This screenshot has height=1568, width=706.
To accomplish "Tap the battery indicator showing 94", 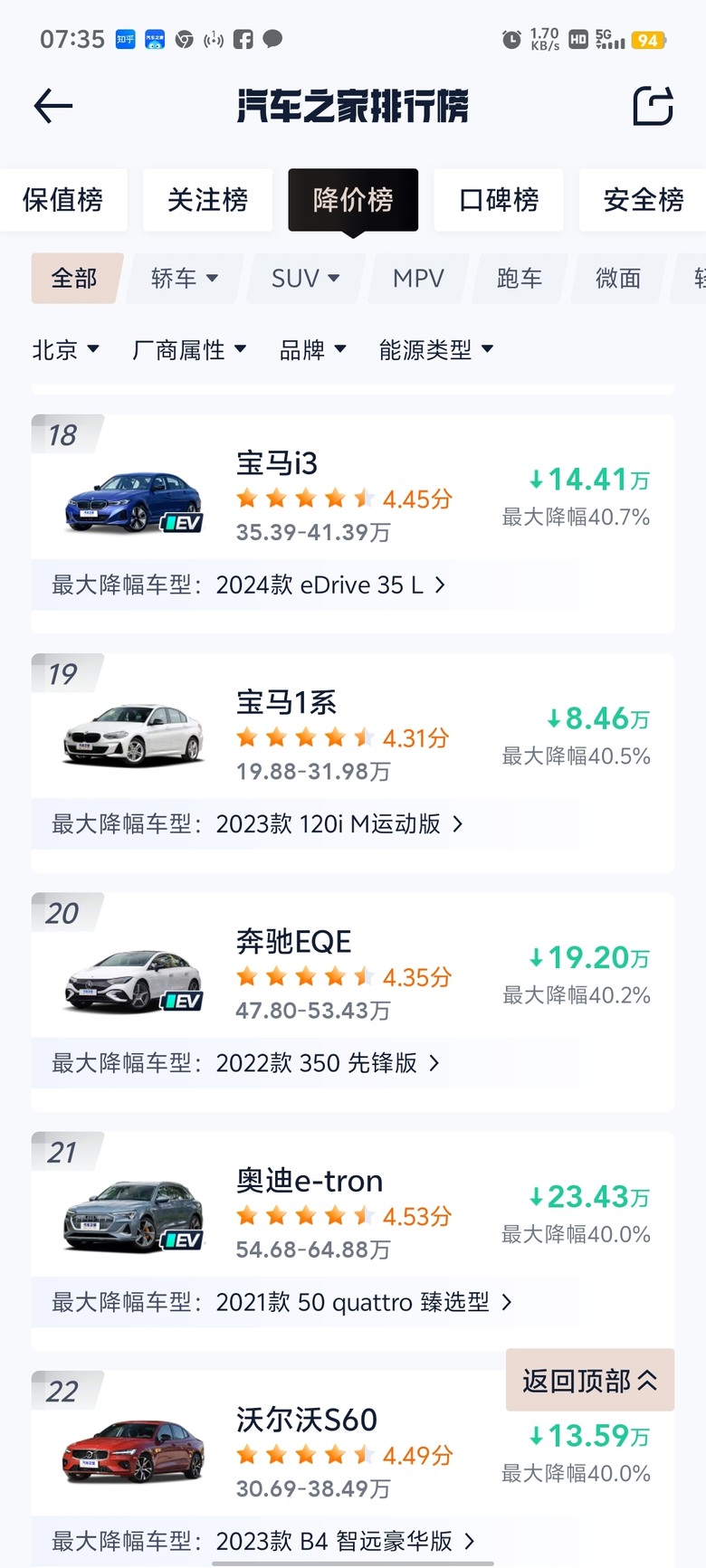I will pos(648,40).
